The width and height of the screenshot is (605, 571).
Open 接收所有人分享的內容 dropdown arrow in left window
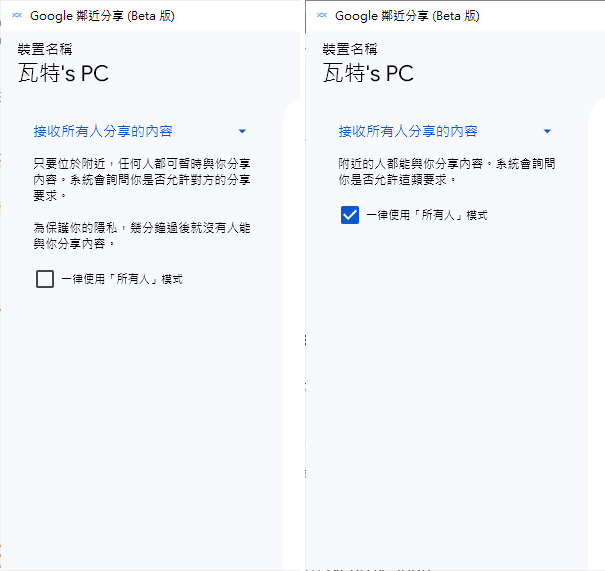(x=242, y=131)
